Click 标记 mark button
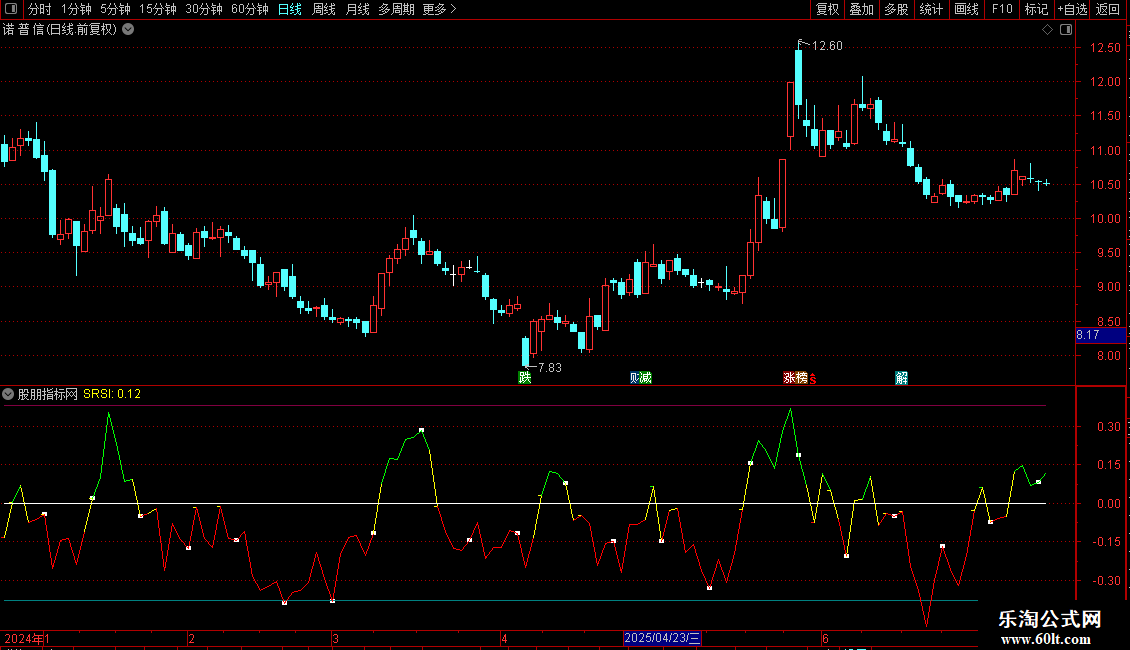This screenshot has height=650, width=1130. click(1036, 9)
